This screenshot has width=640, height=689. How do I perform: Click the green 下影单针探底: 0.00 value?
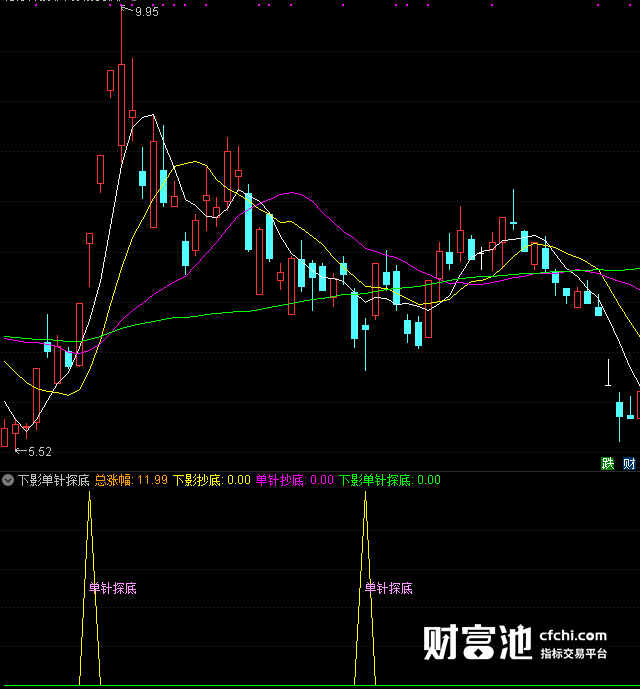[x=389, y=480]
